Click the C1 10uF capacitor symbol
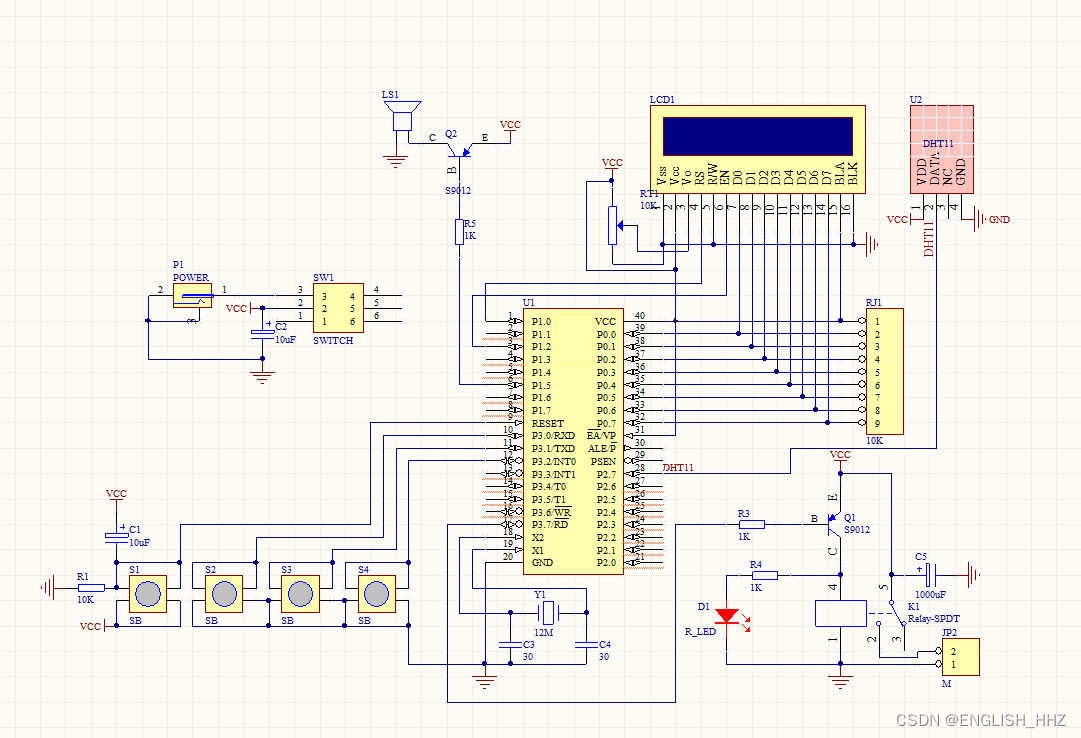 [117, 536]
